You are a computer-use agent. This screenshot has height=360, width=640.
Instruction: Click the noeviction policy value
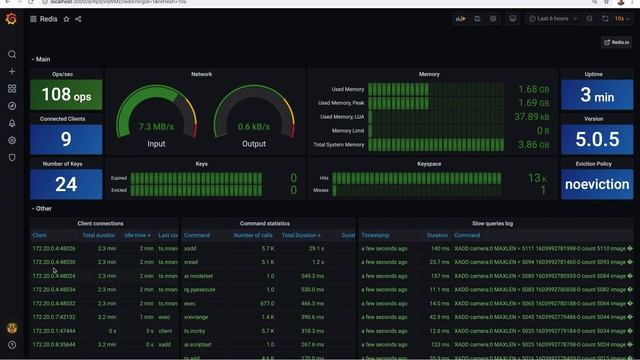click(x=597, y=184)
